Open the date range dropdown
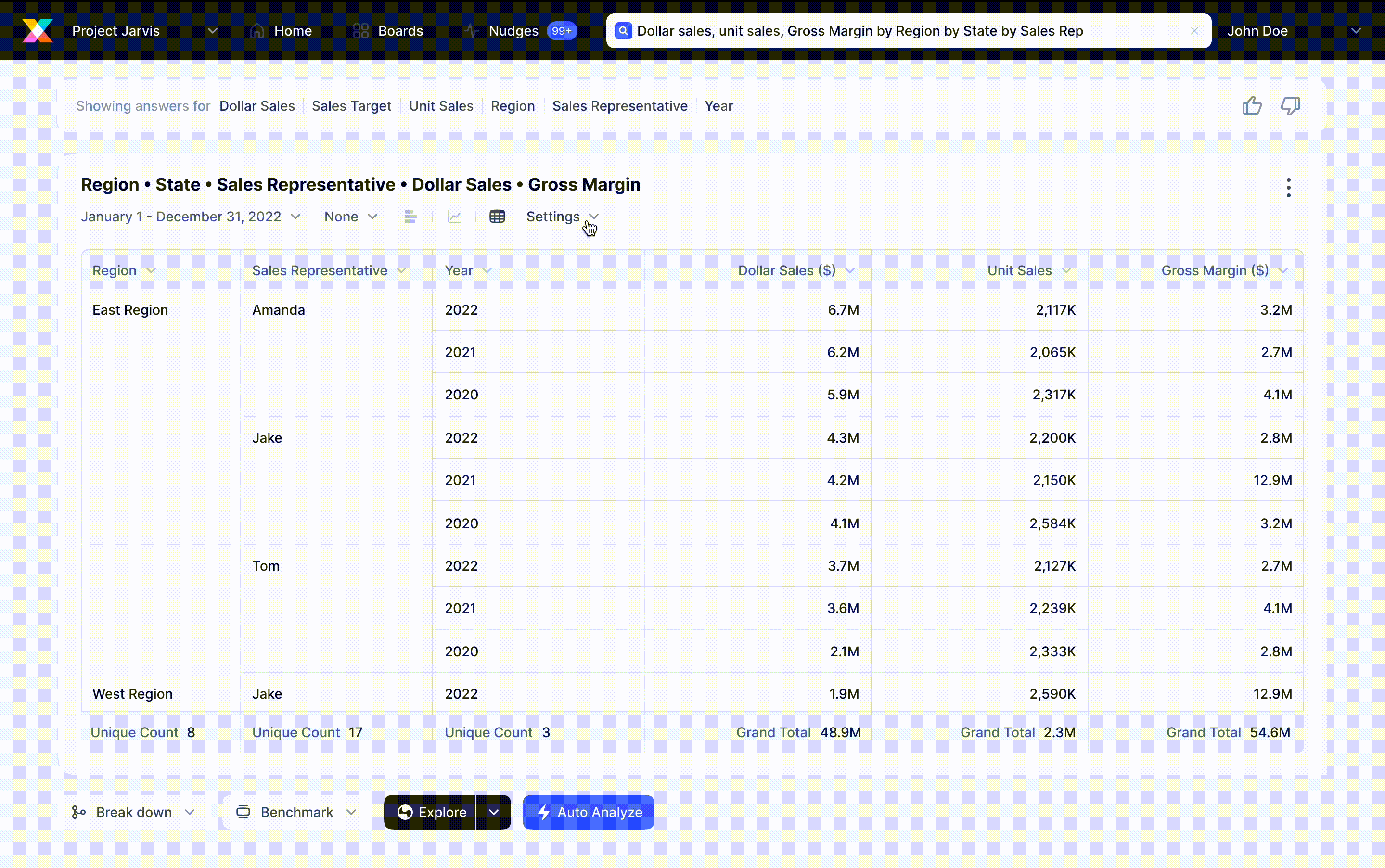1385x868 pixels. tap(191, 217)
